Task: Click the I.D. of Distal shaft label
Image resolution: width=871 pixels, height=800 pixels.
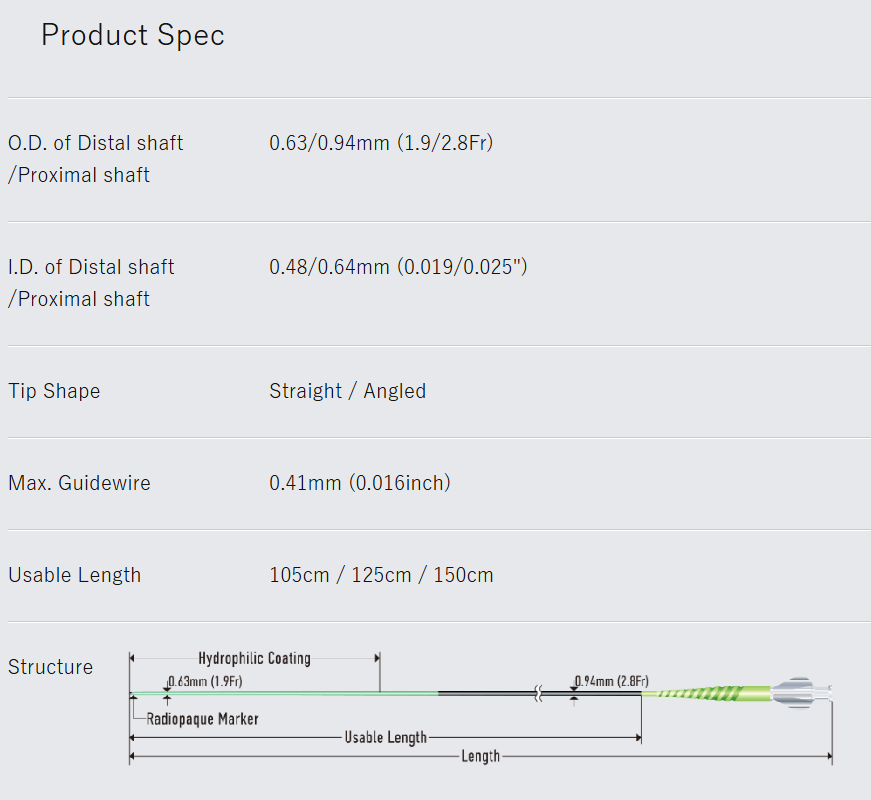Action: tap(91, 267)
